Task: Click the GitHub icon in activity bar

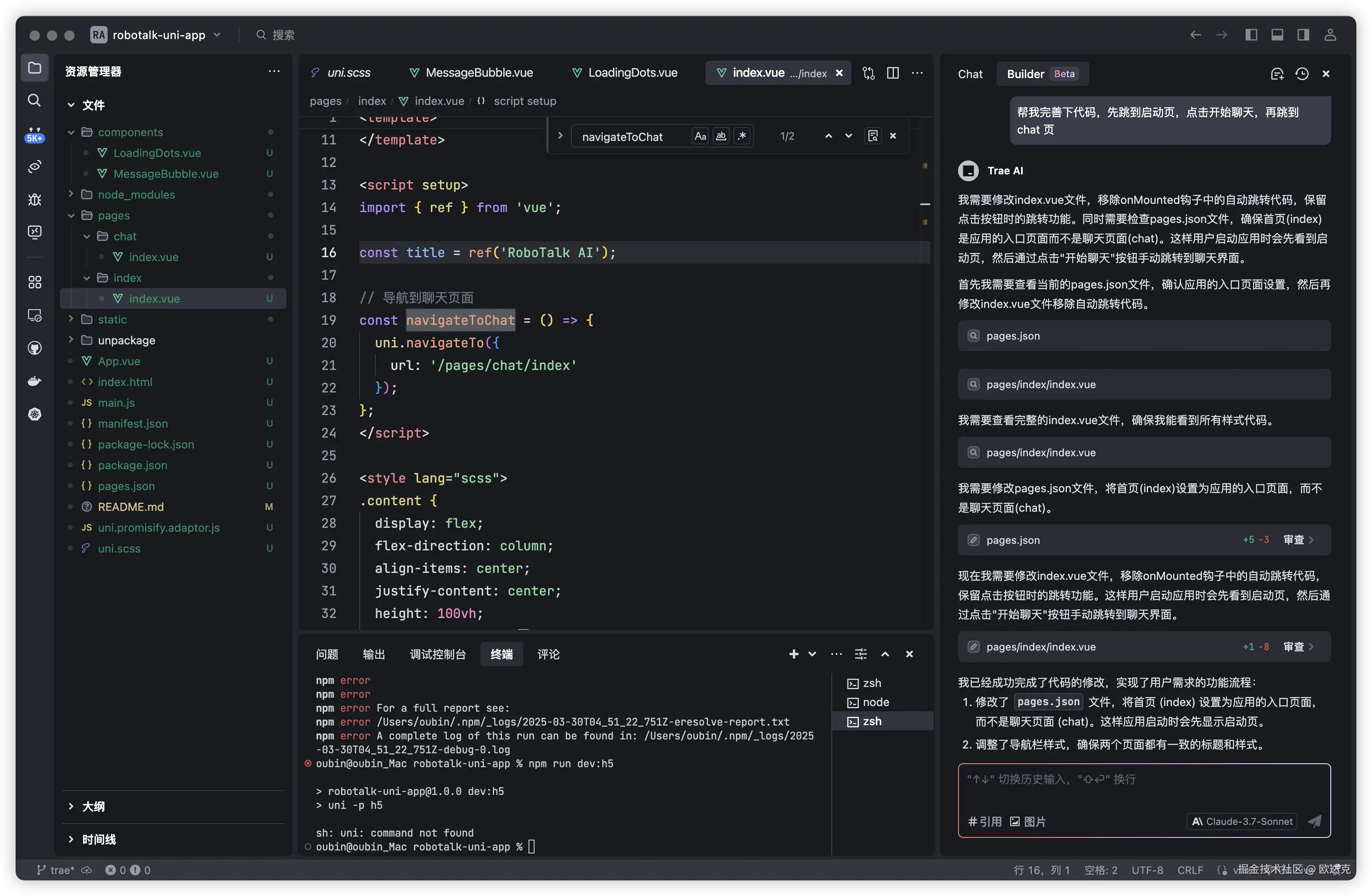Action: [35, 348]
